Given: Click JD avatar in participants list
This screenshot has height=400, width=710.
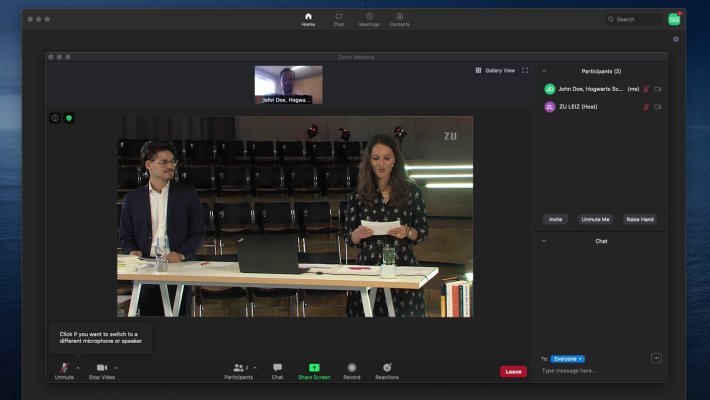Looking at the screenshot, I should (x=550, y=89).
